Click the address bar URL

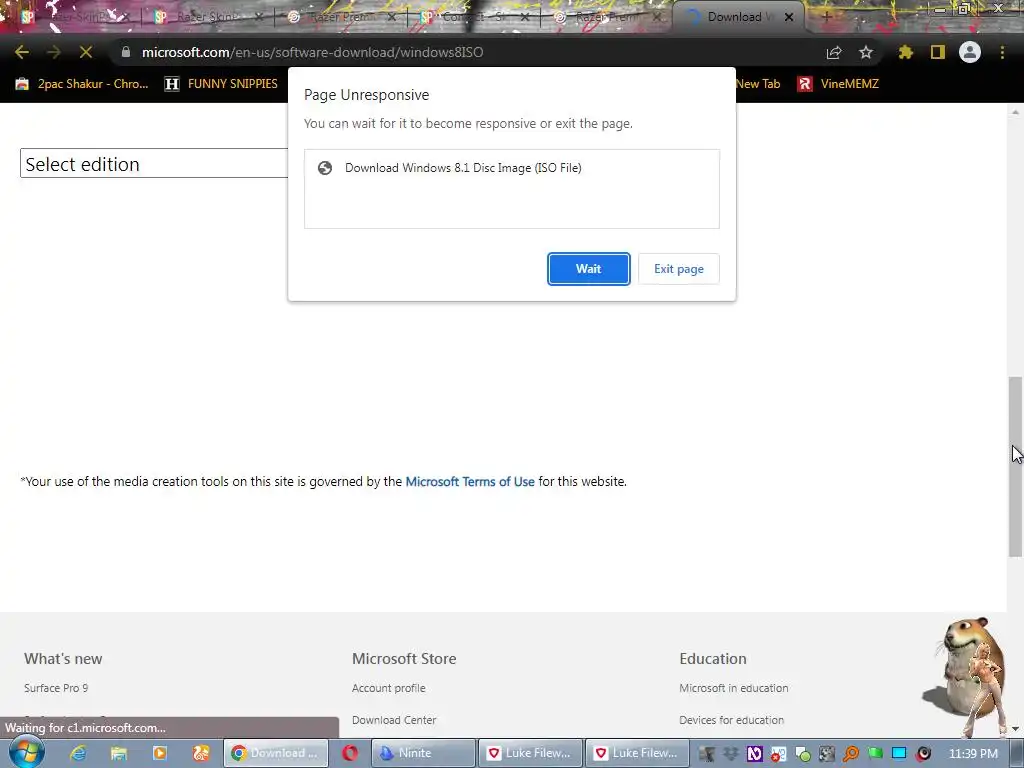pos(312,52)
